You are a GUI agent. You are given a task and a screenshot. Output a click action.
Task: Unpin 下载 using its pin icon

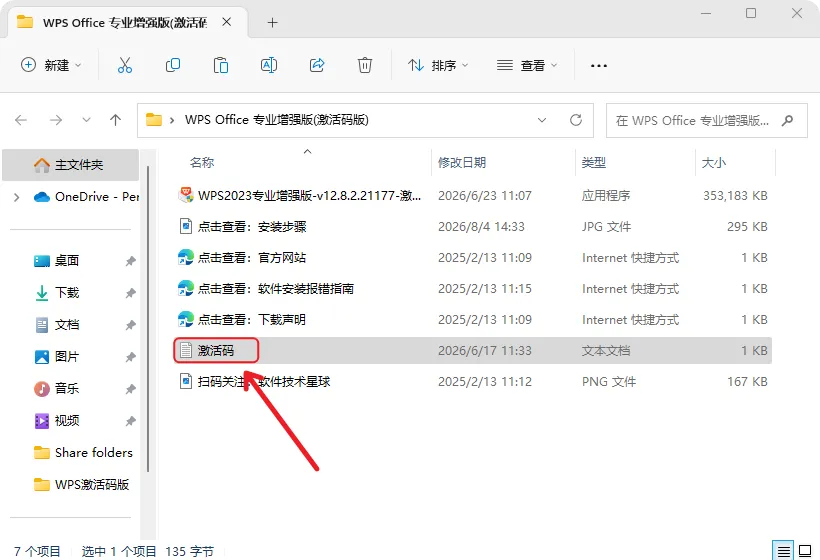pos(131,293)
